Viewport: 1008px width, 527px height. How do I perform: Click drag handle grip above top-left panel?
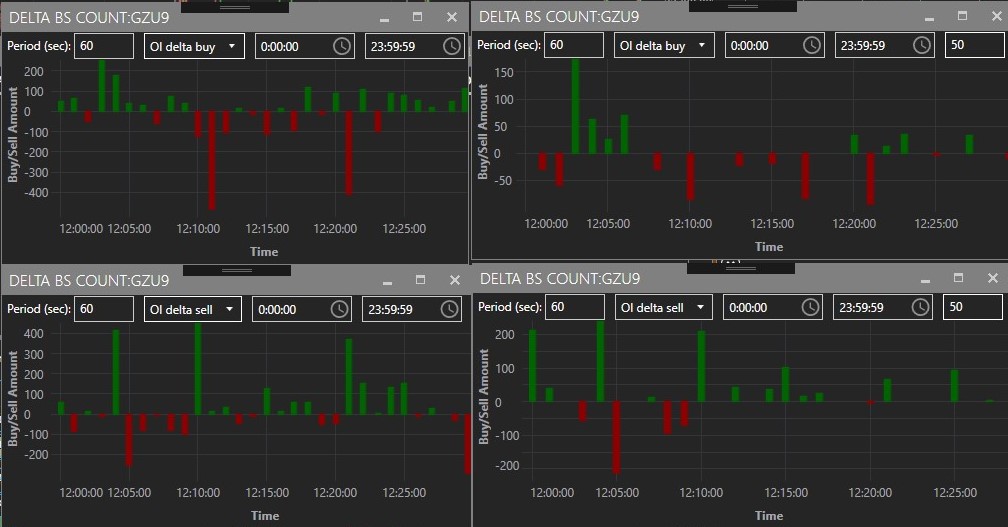[x=235, y=7]
